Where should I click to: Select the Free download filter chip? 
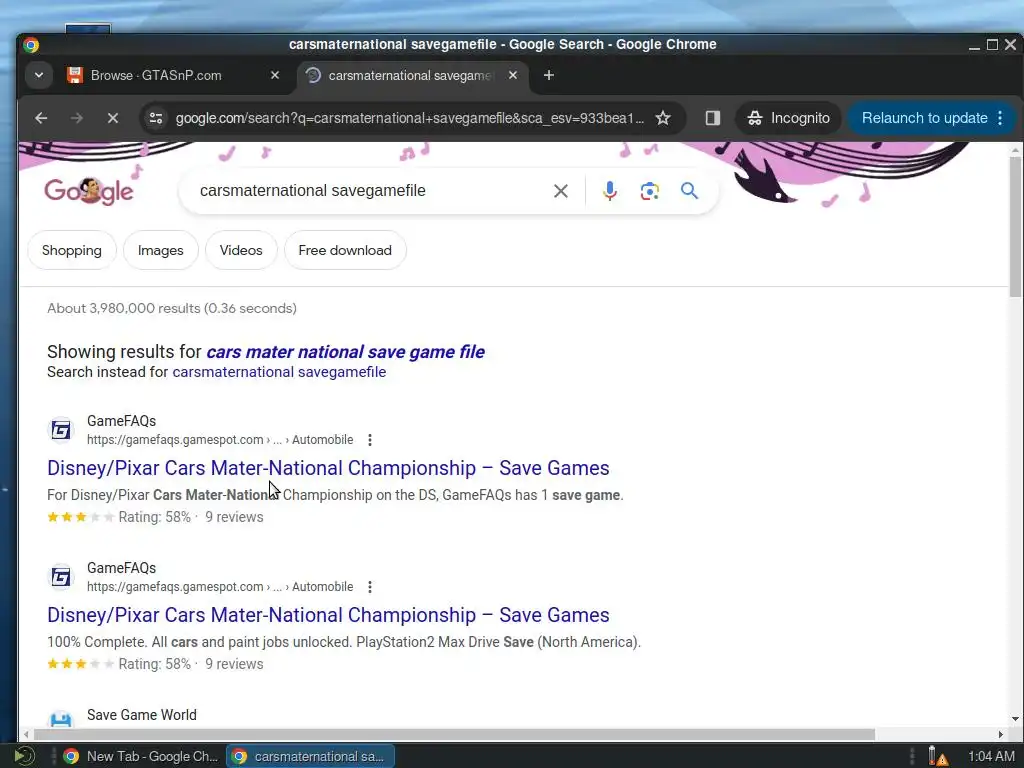pyautogui.click(x=345, y=250)
